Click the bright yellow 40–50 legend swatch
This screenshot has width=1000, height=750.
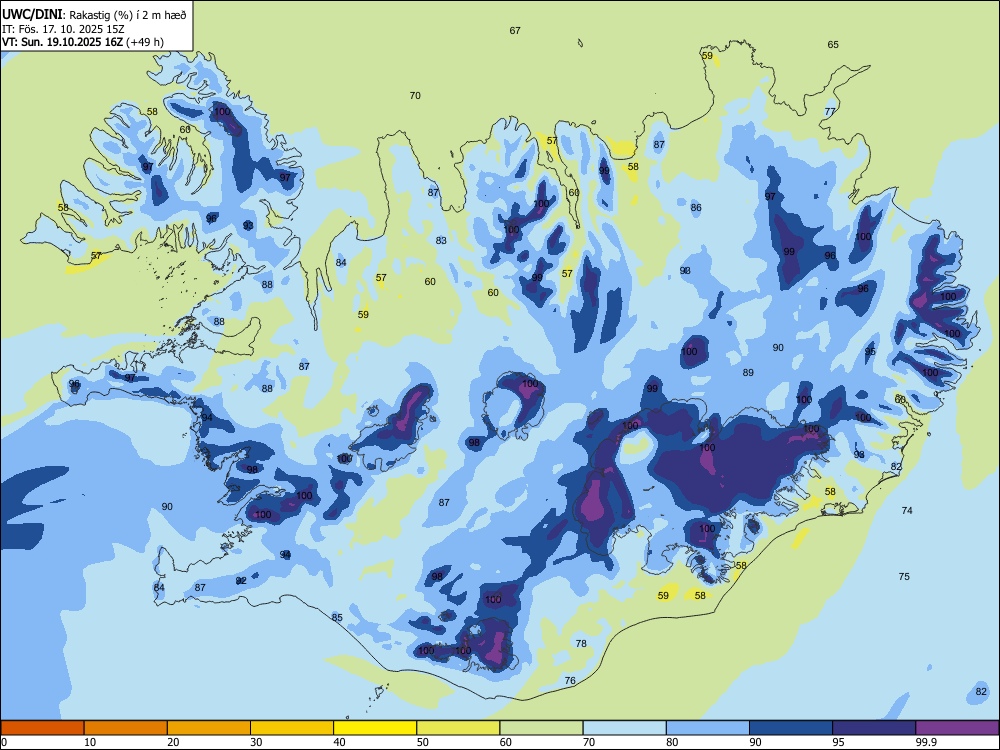click(x=375, y=728)
